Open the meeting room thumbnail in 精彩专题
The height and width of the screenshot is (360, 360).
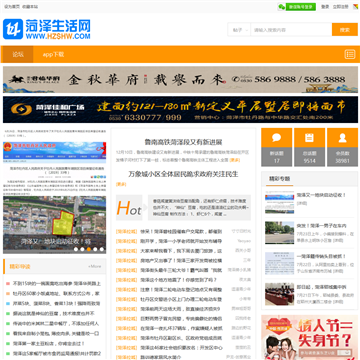pos(279,294)
